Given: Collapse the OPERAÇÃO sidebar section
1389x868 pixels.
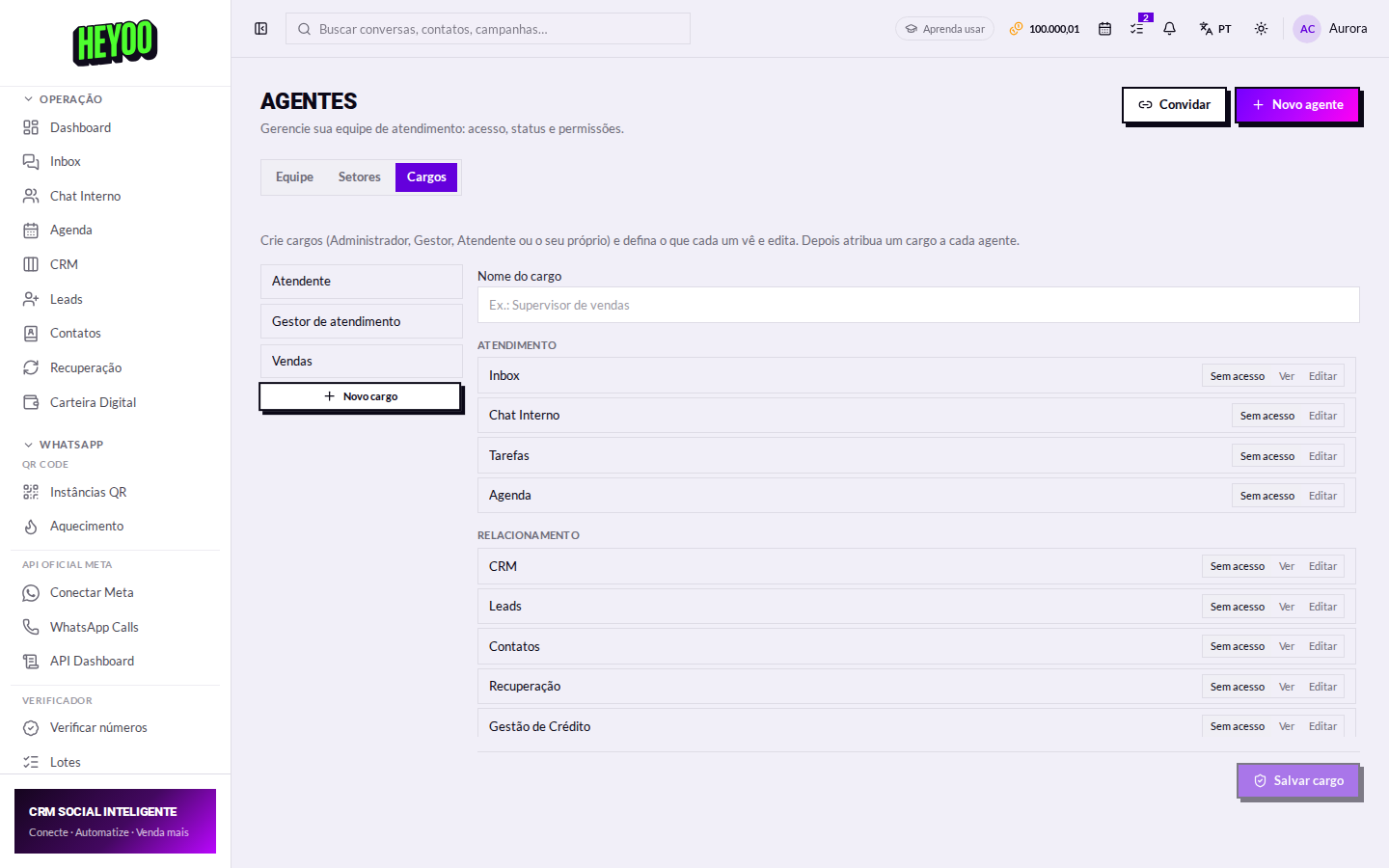Looking at the screenshot, I should click(63, 99).
